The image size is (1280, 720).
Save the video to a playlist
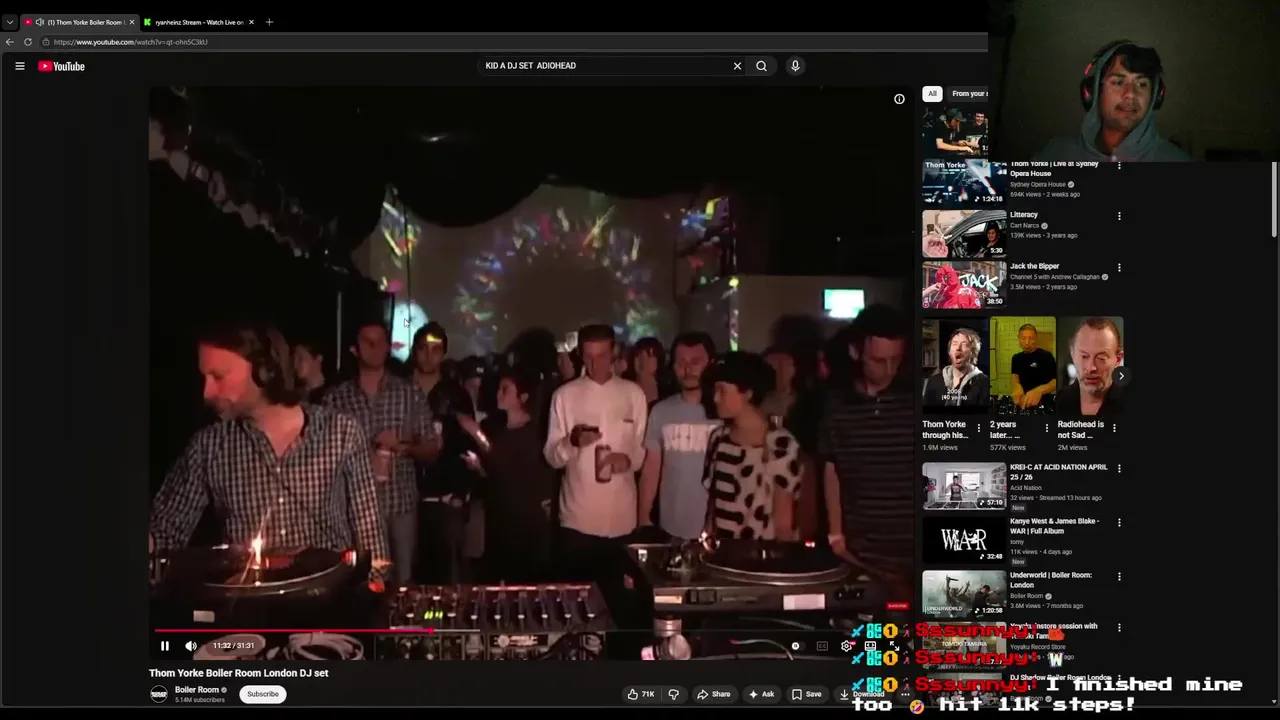[x=807, y=694]
